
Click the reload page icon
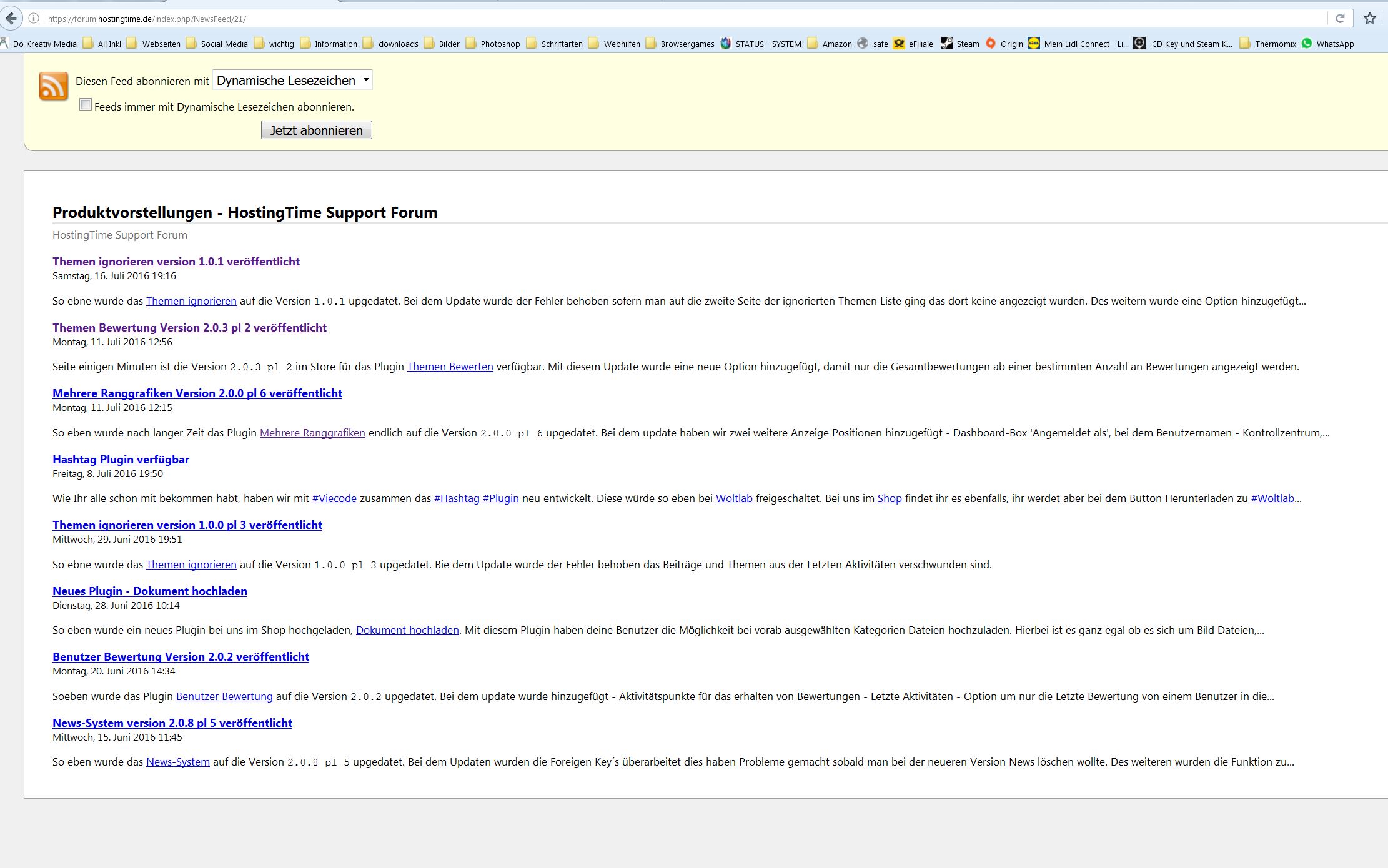pos(1340,19)
